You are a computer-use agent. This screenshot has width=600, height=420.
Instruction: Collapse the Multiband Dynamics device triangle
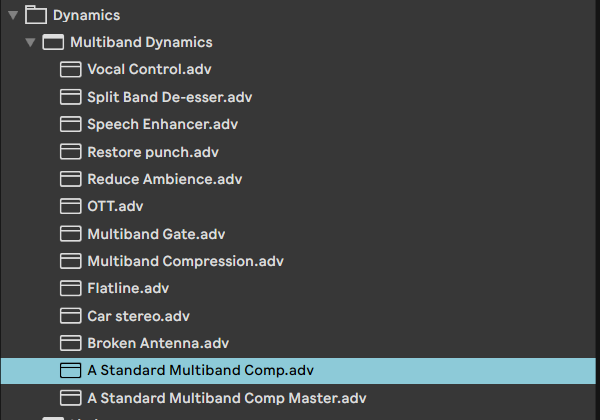31,43
